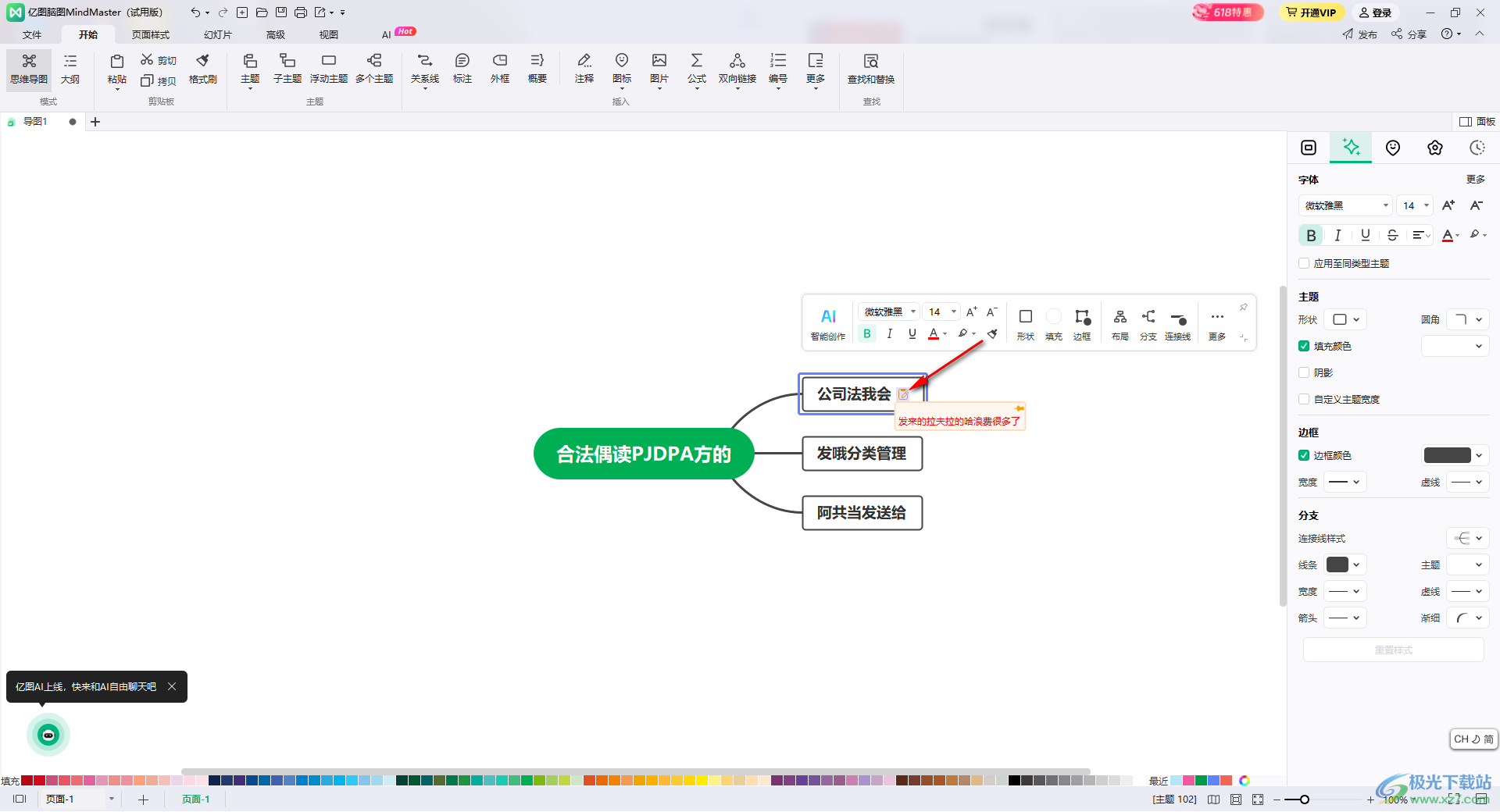Open the font size 14 dropdown in right panel
Image resolution: width=1500 pixels, height=812 pixels.
click(1415, 205)
